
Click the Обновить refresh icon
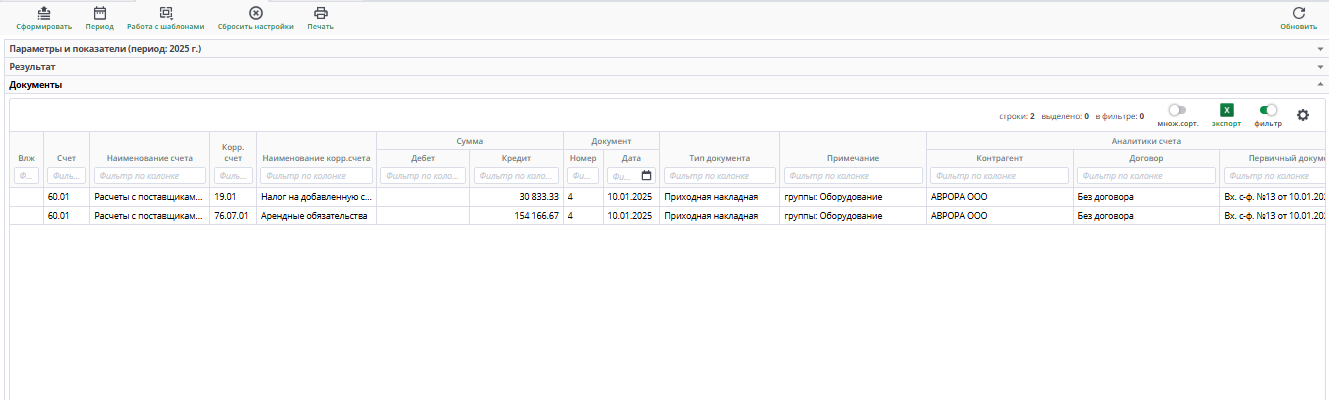(1298, 14)
